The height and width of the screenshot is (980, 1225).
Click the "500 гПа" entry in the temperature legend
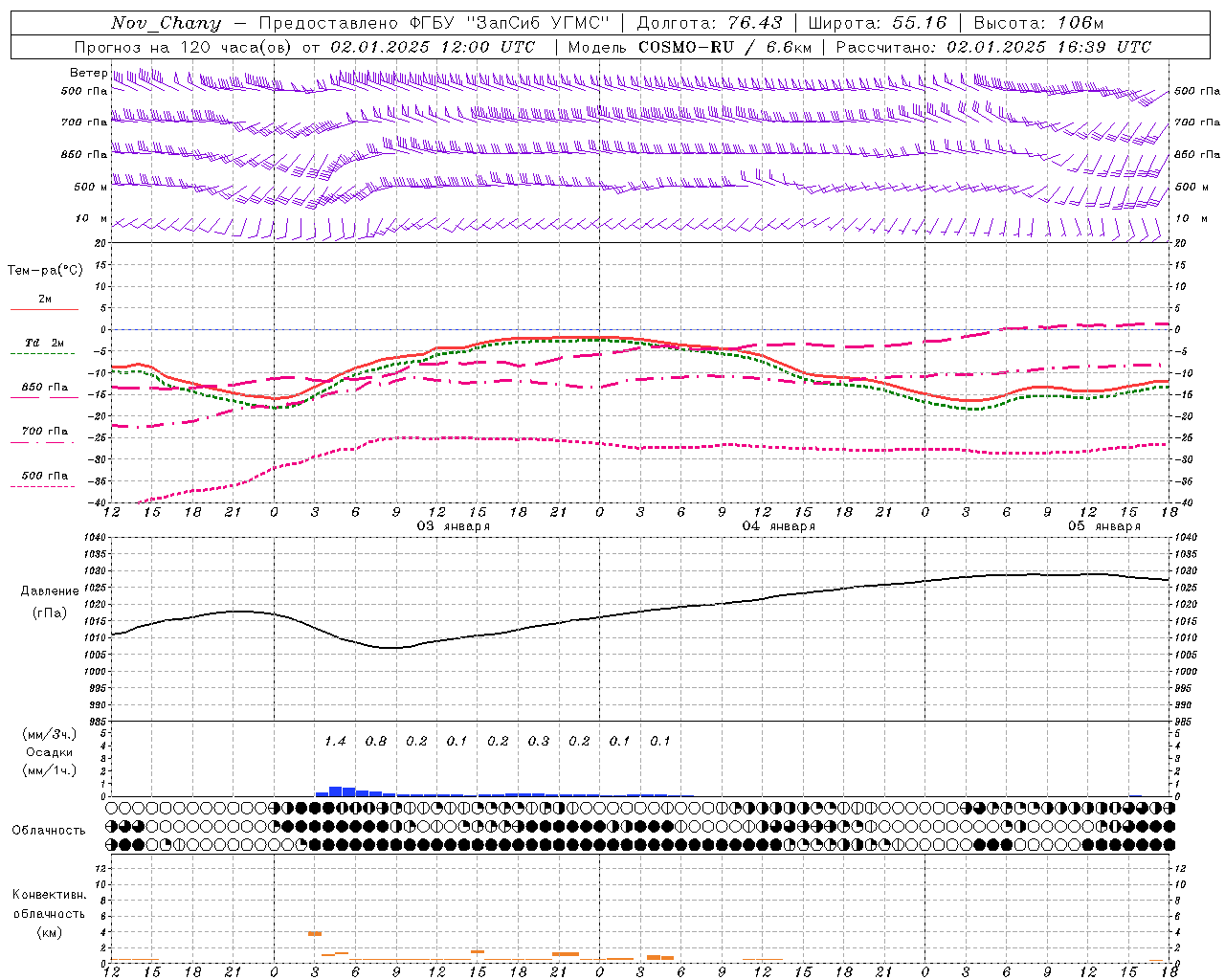tap(45, 476)
